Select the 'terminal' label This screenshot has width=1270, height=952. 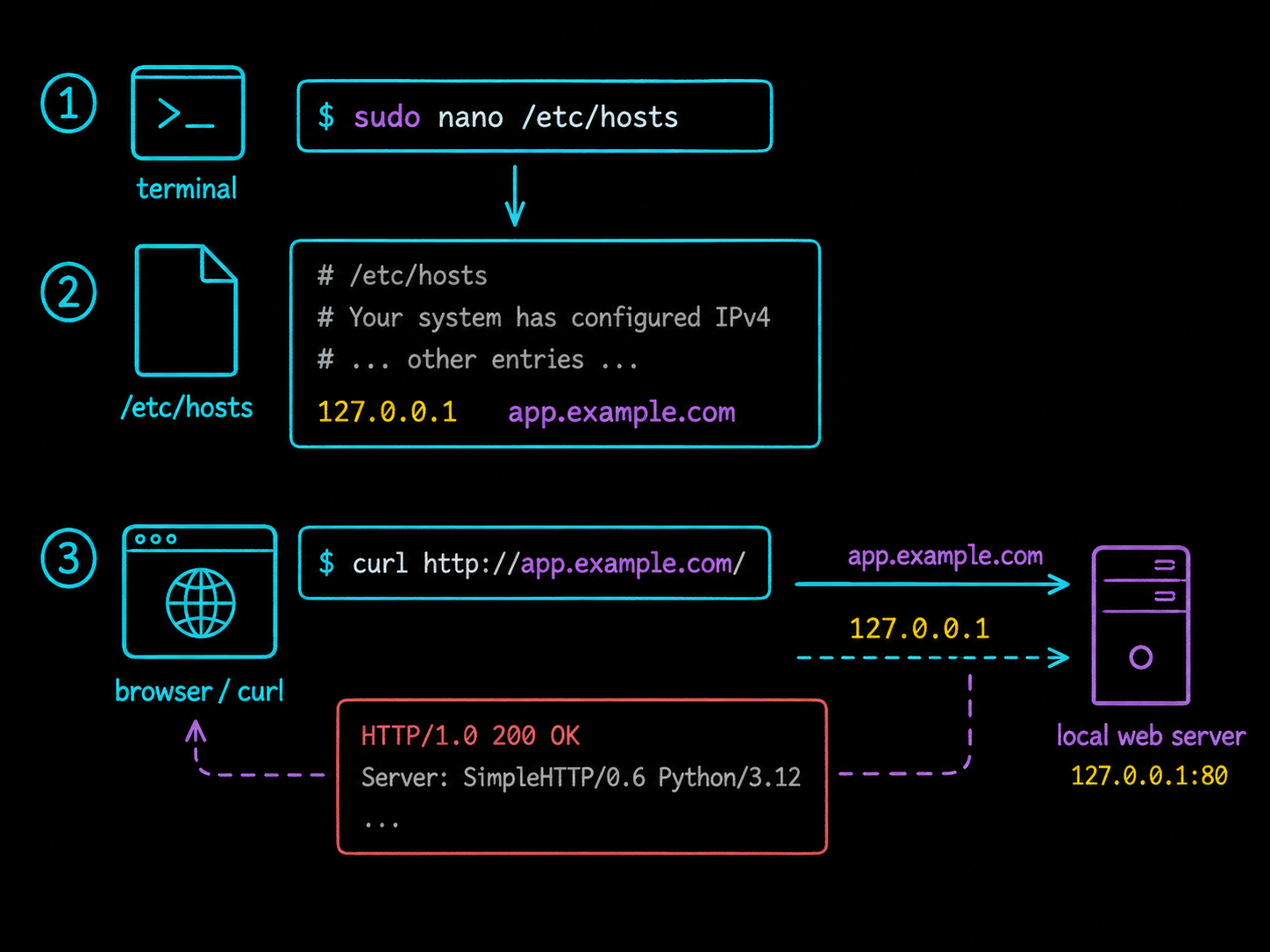click(187, 188)
